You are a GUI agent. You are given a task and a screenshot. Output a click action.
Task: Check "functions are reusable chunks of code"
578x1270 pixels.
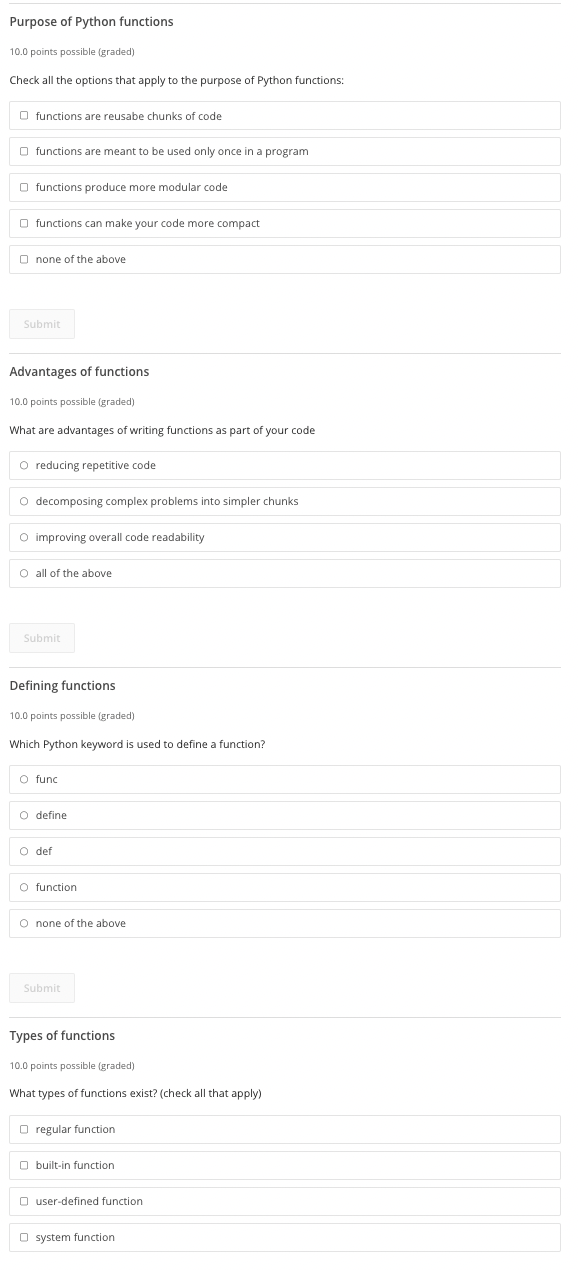(24, 115)
